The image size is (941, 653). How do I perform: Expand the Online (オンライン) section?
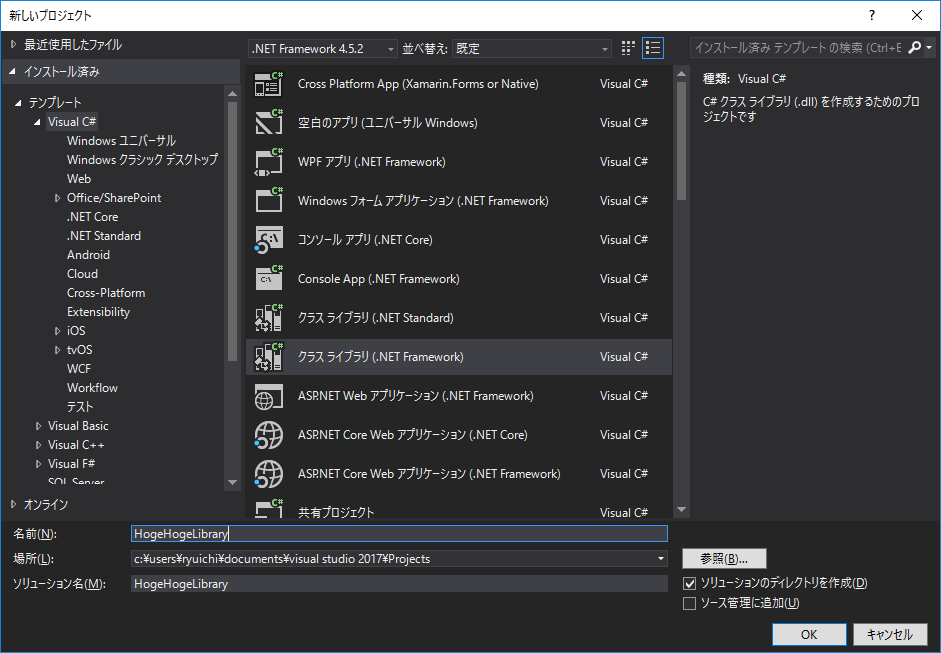[x=13, y=505]
